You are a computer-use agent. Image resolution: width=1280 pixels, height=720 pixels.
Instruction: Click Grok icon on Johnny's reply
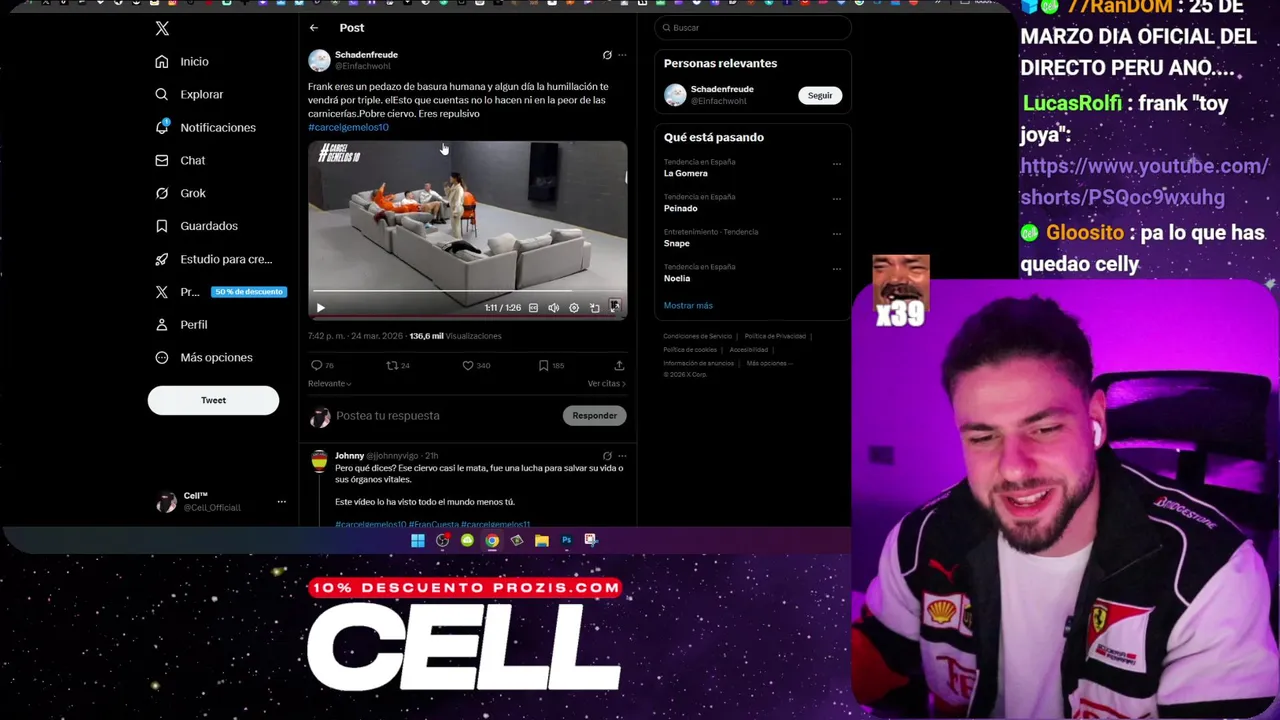pyautogui.click(x=607, y=456)
